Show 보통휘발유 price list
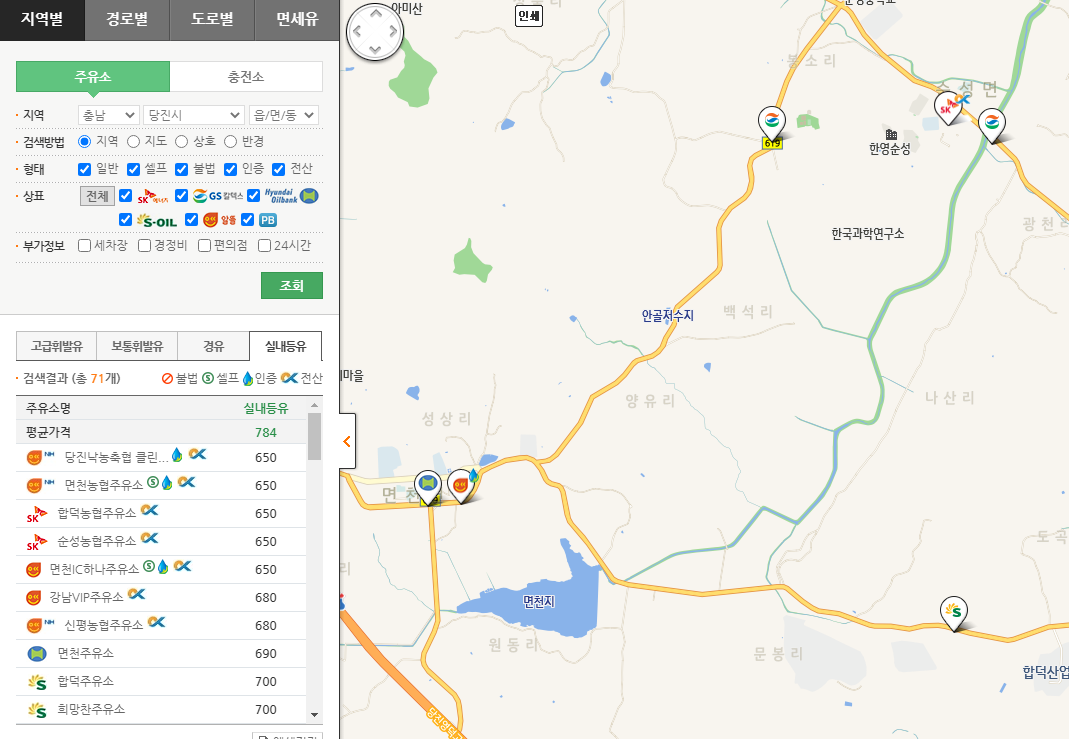This screenshot has width=1069, height=739. tap(137, 346)
